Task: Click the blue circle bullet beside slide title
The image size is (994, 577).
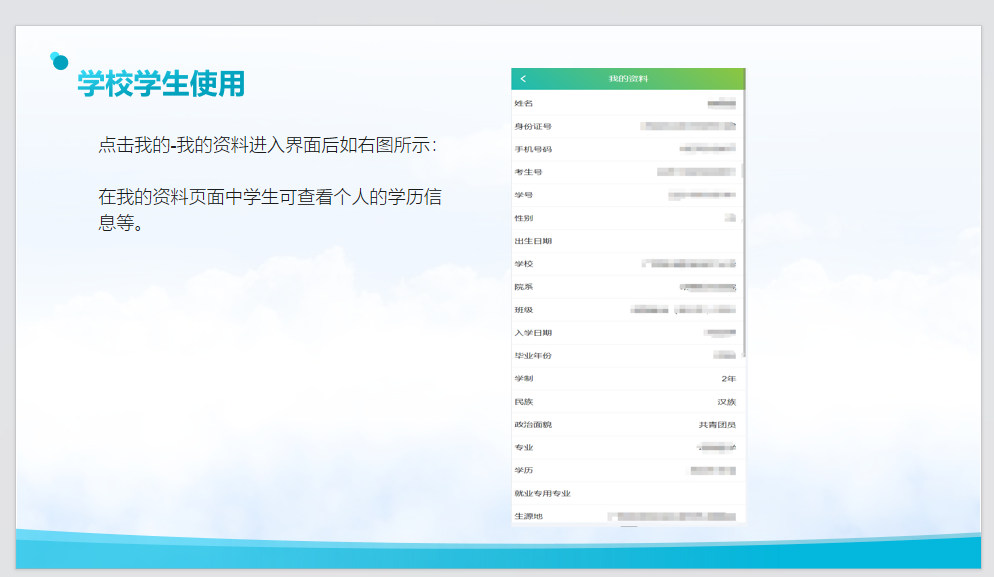Action: (x=59, y=61)
